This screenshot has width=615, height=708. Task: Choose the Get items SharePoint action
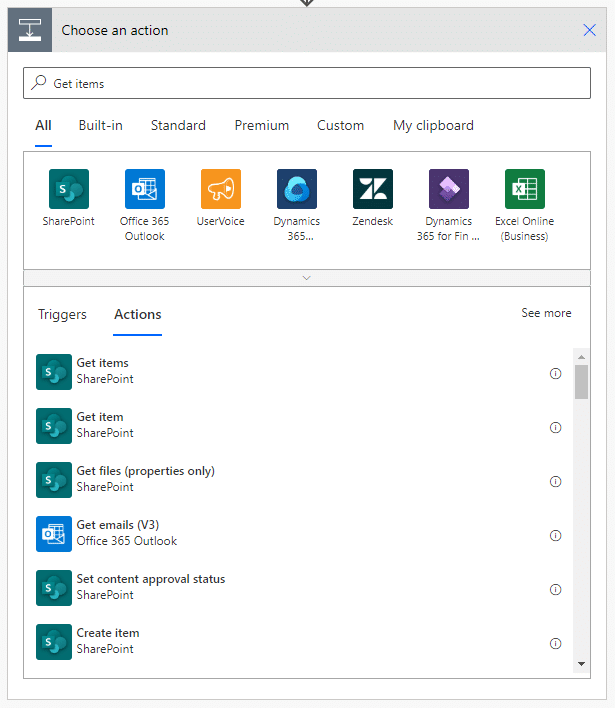coord(298,372)
